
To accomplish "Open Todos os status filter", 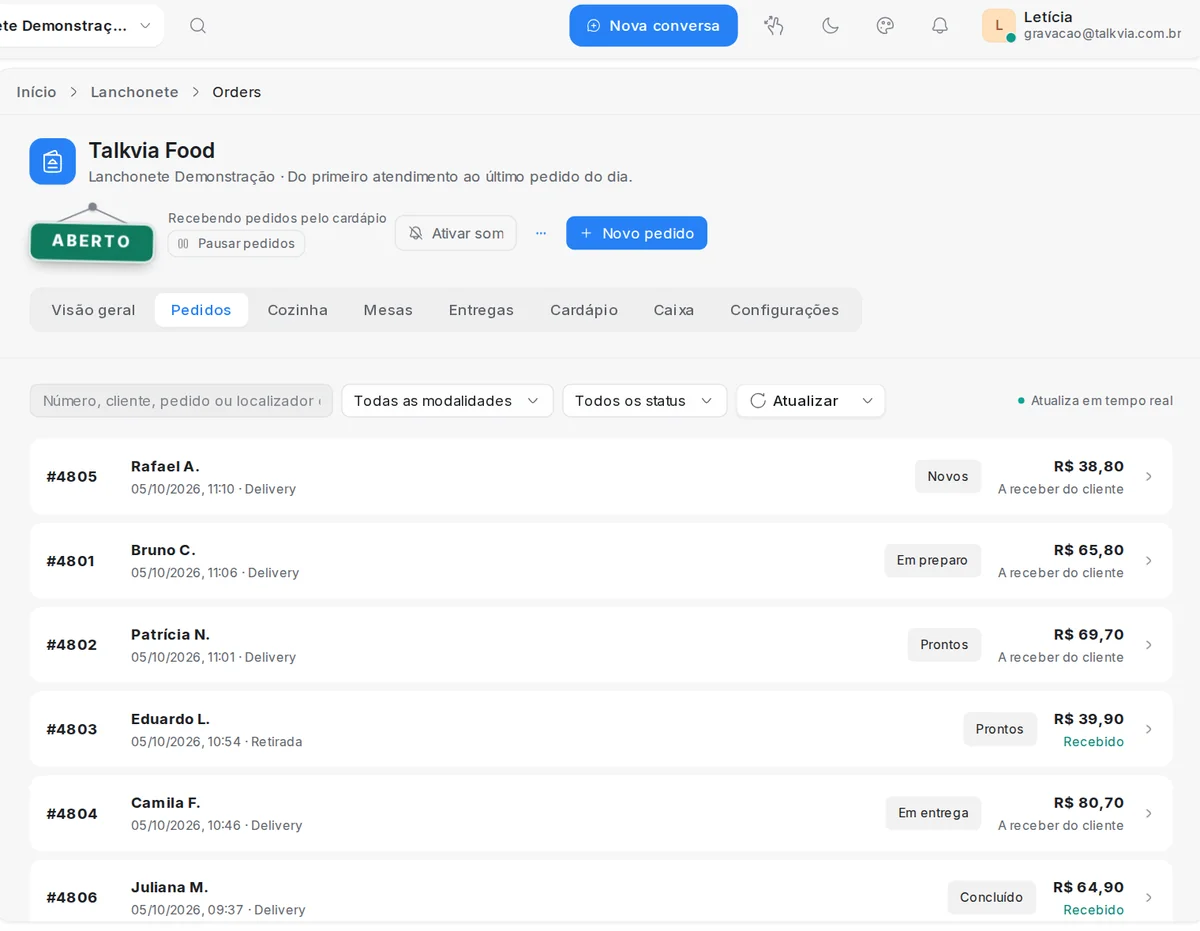I will (644, 401).
